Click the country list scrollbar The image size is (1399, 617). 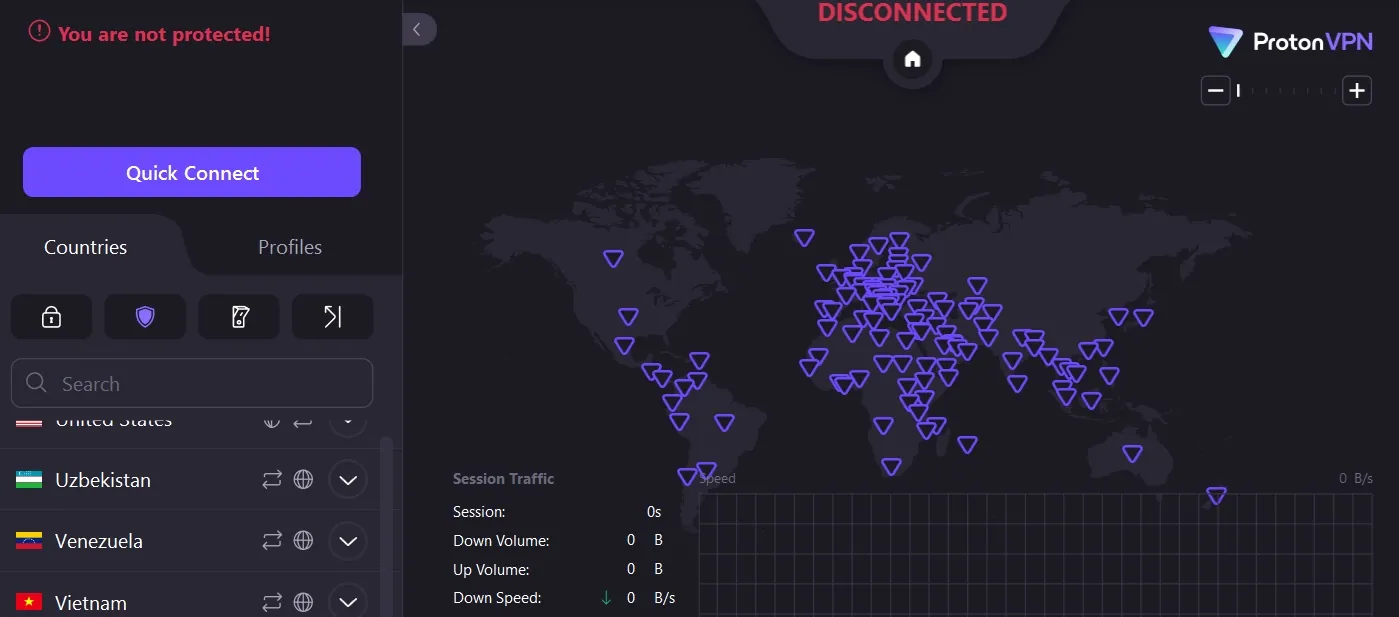387,525
